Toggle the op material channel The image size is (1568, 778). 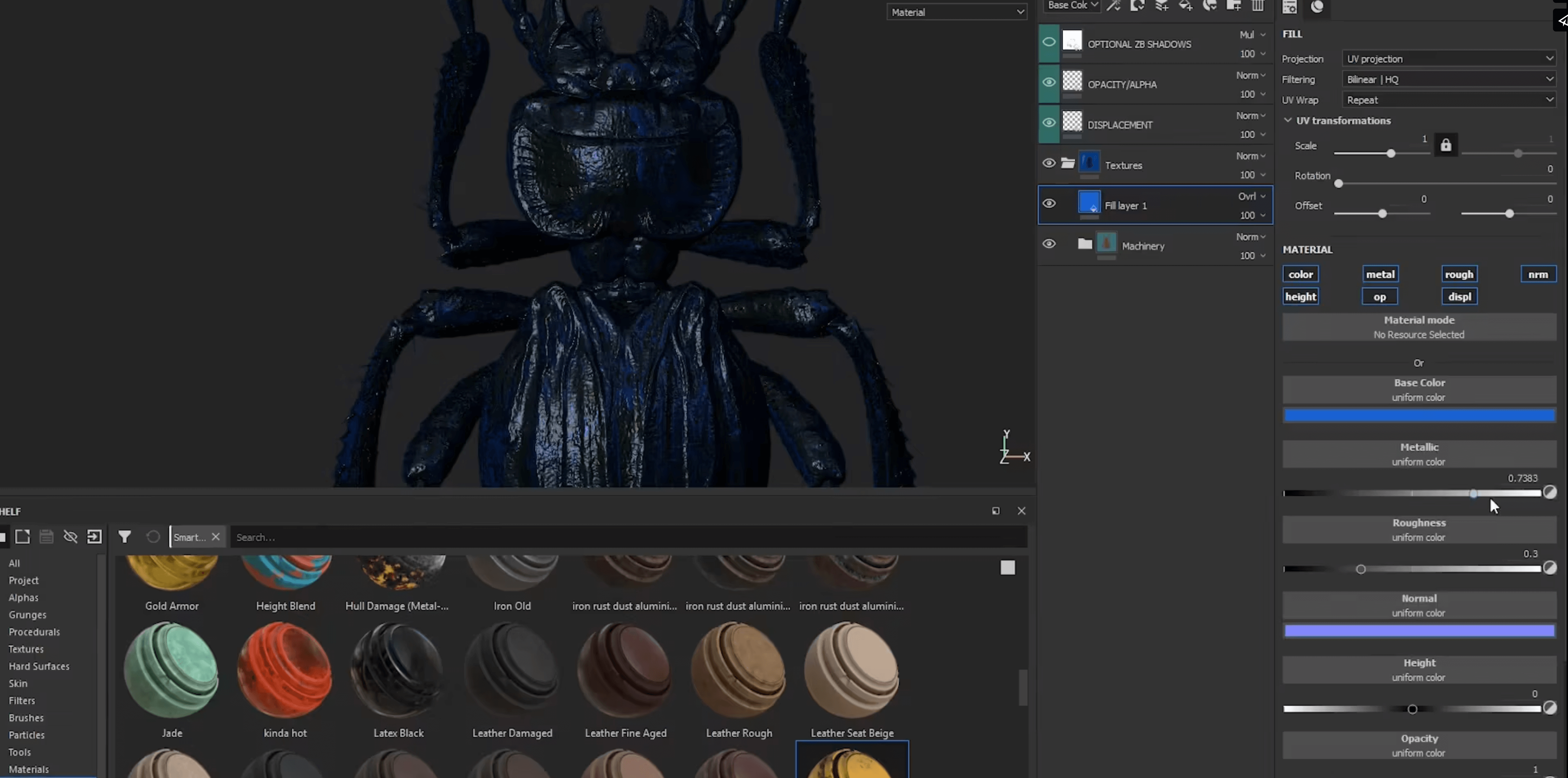coord(1380,296)
